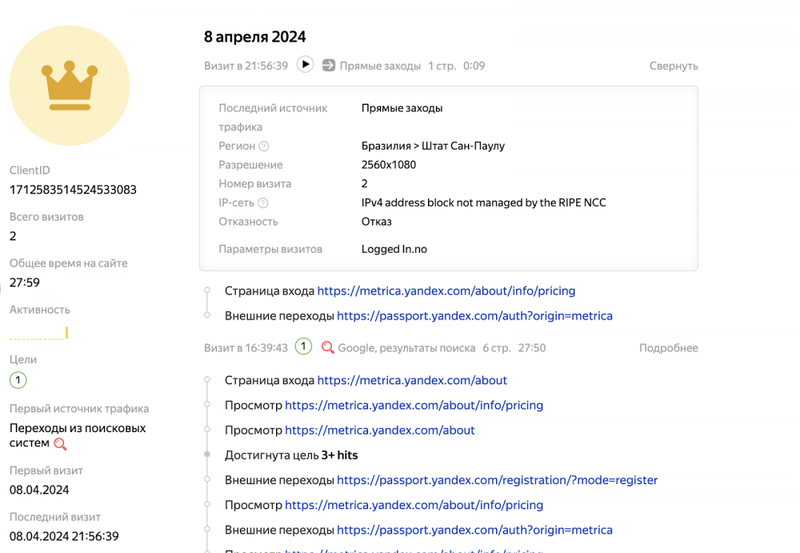Open passport auth link under first visit
Image resolution: width=800 pixels, height=553 pixels.
click(x=474, y=316)
